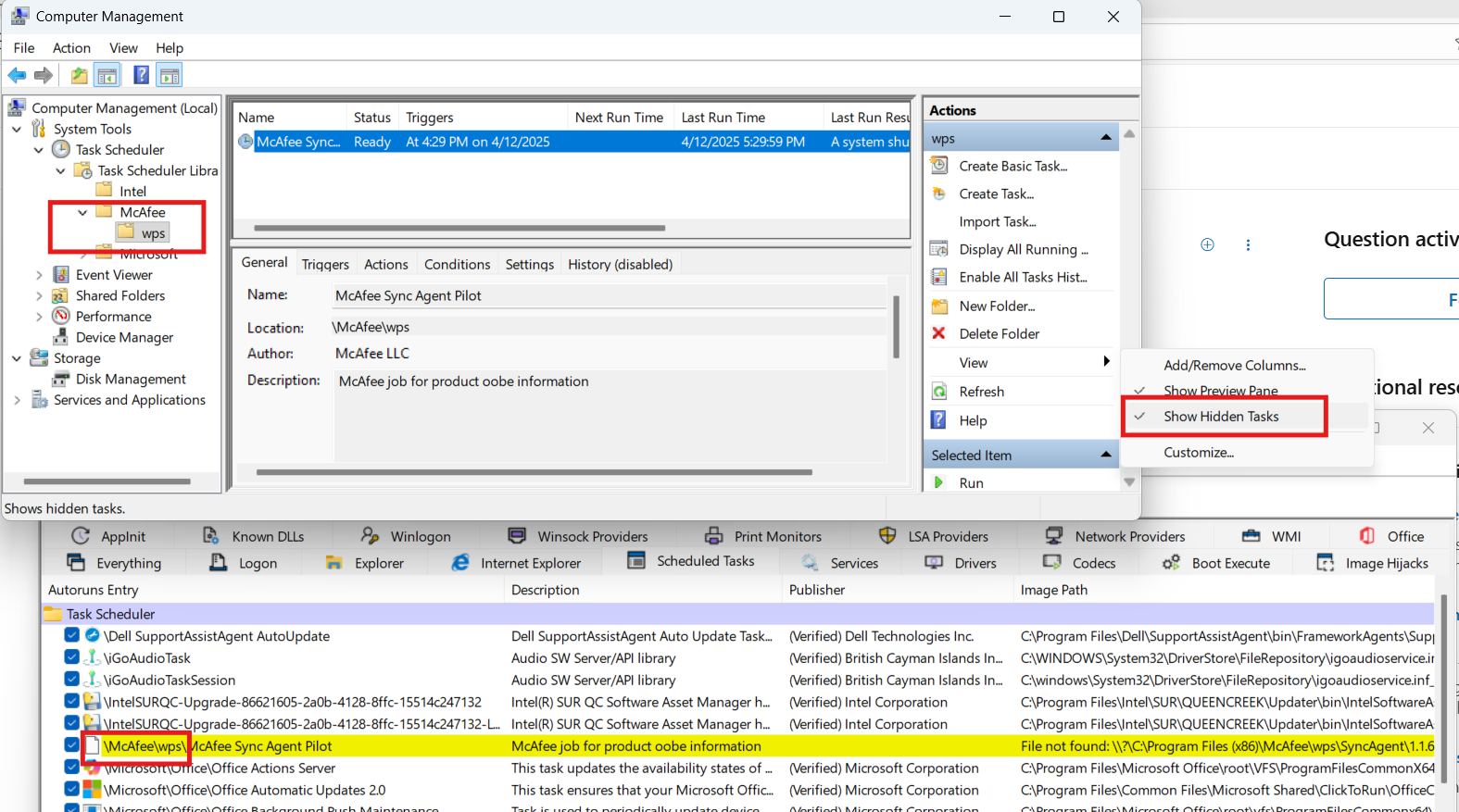The image size is (1459, 812).
Task: Click Display All Running tasks action
Action: click(1024, 249)
